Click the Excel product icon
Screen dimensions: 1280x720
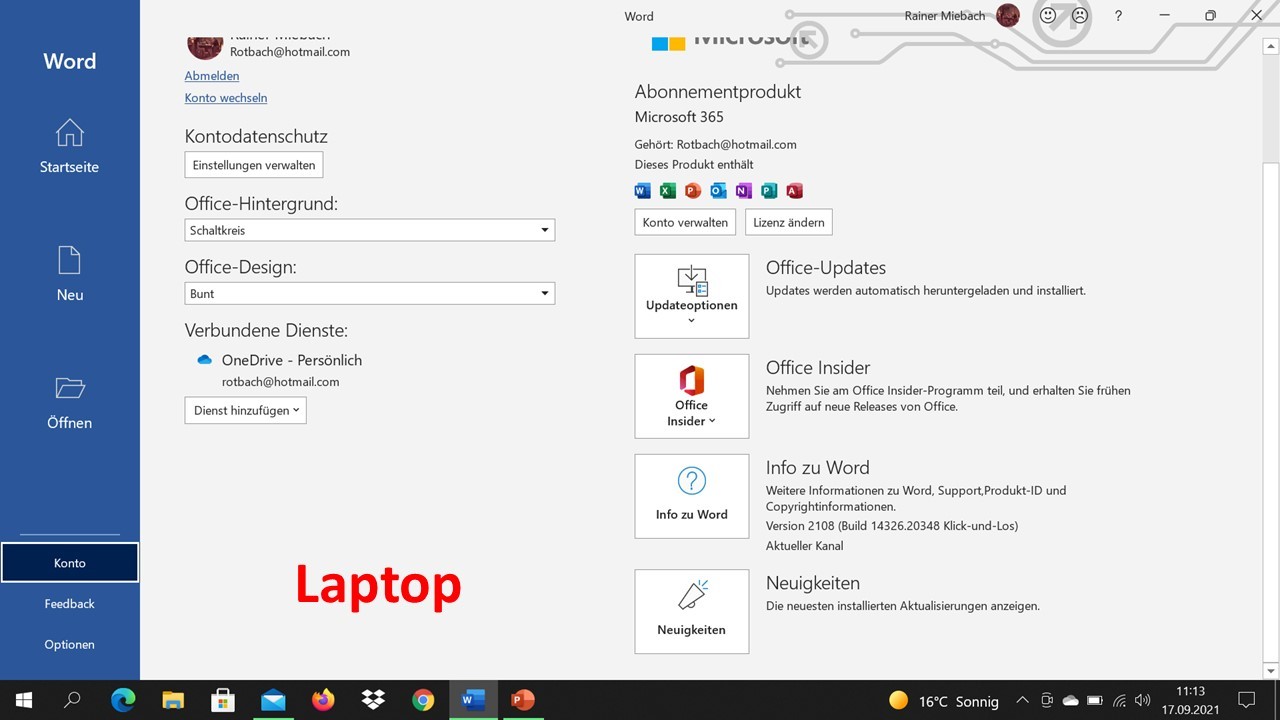pos(668,191)
